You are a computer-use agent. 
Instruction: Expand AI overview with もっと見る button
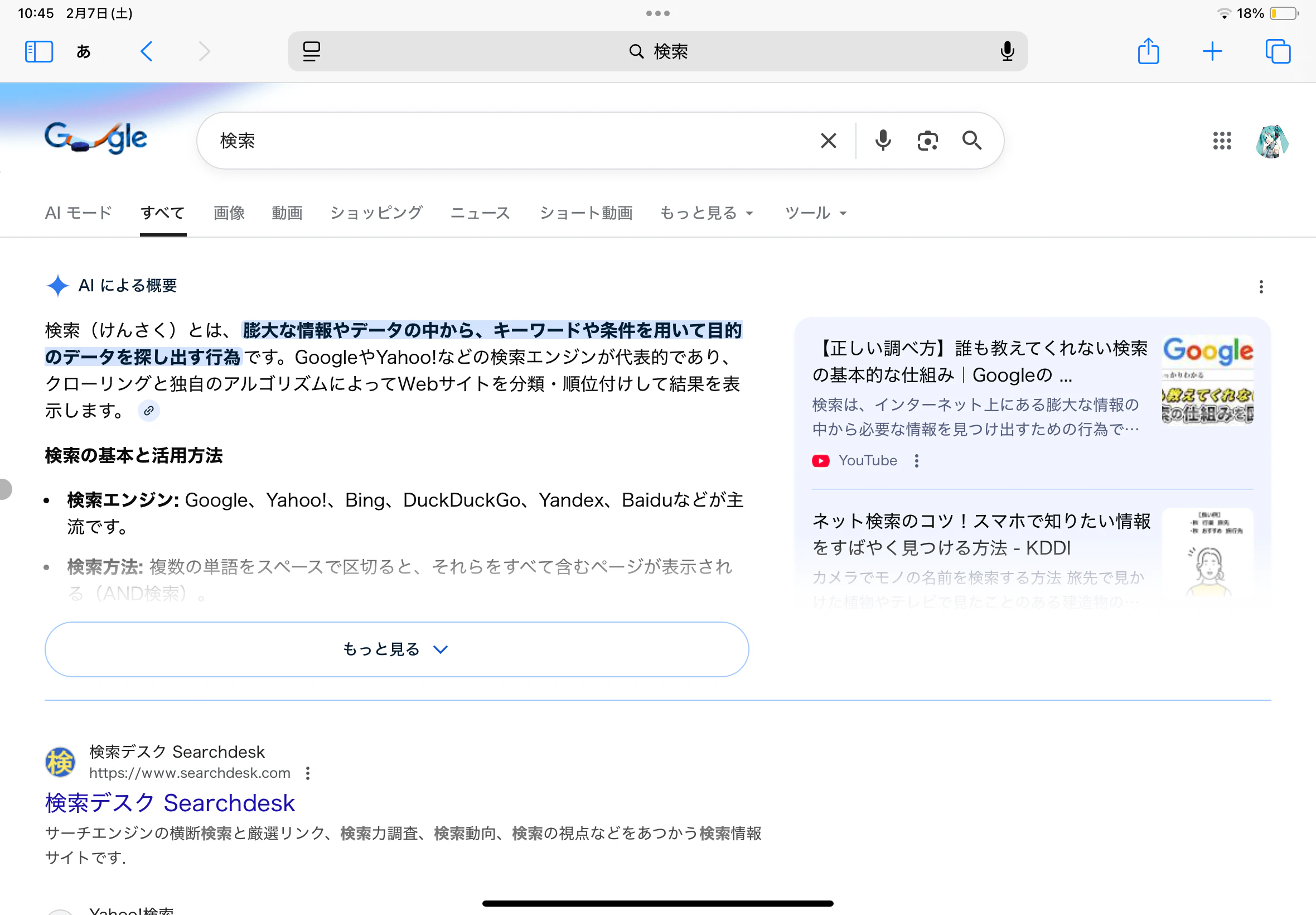(x=396, y=649)
